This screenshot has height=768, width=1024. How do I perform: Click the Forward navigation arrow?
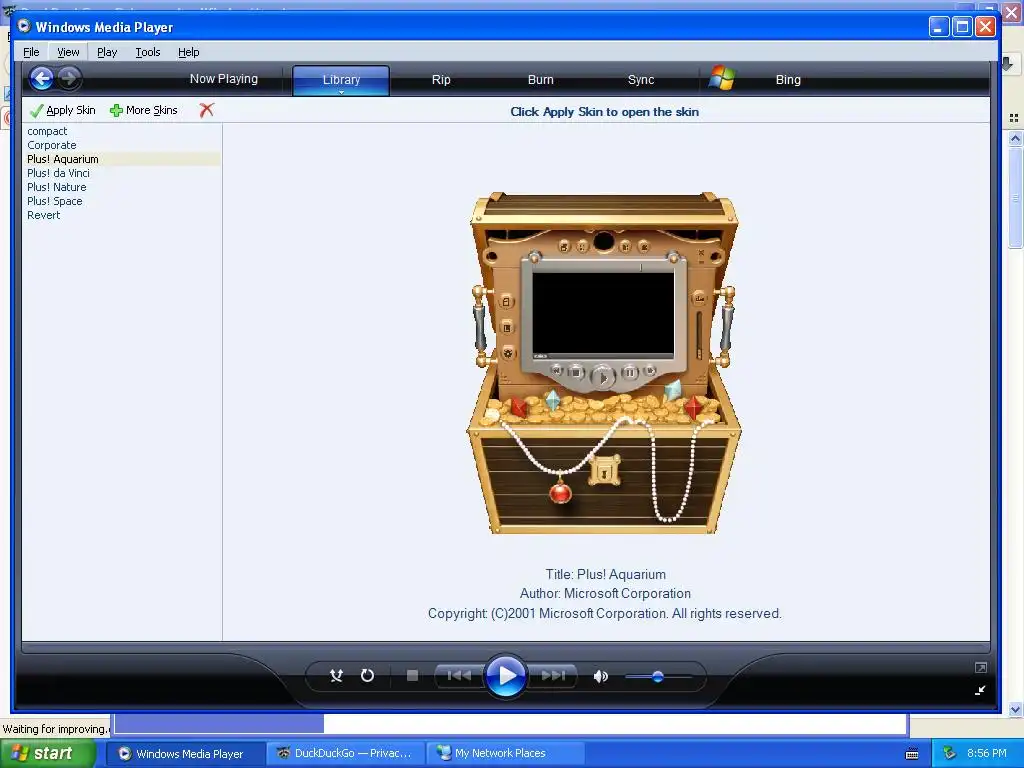[x=69, y=79]
